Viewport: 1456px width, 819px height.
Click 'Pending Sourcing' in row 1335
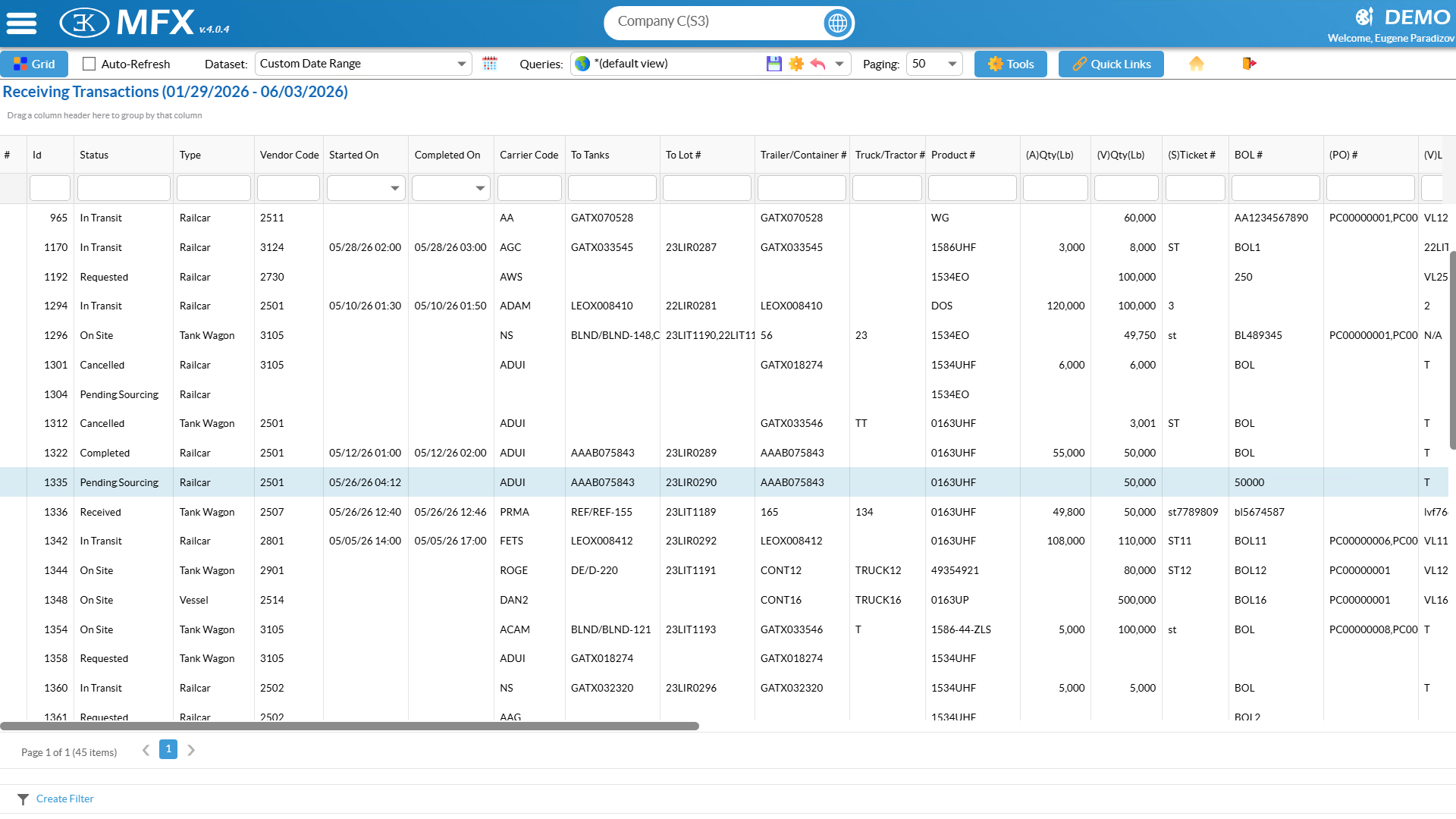[x=119, y=482]
